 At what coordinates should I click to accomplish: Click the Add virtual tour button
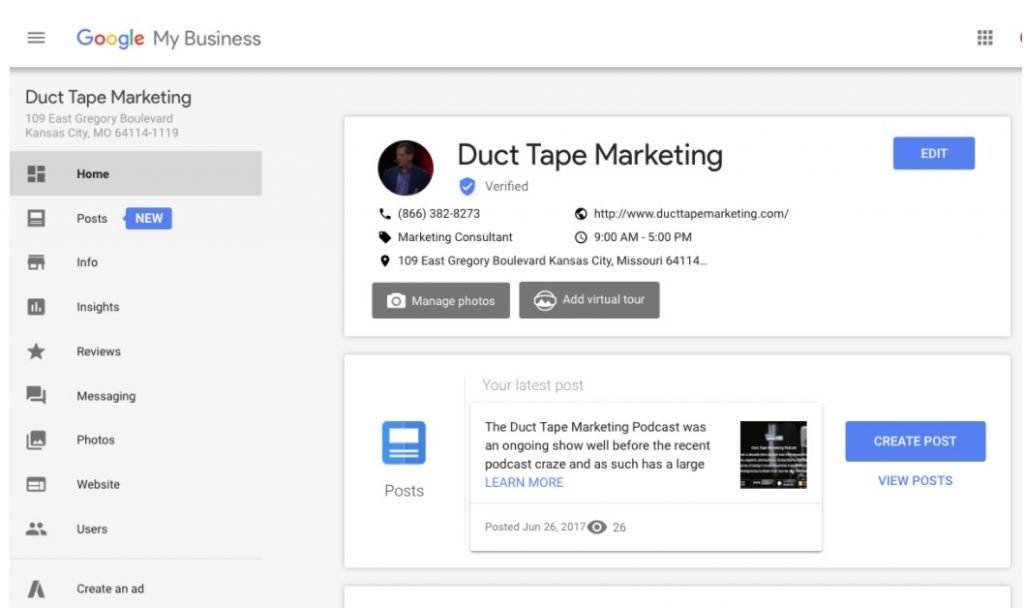click(589, 300)
